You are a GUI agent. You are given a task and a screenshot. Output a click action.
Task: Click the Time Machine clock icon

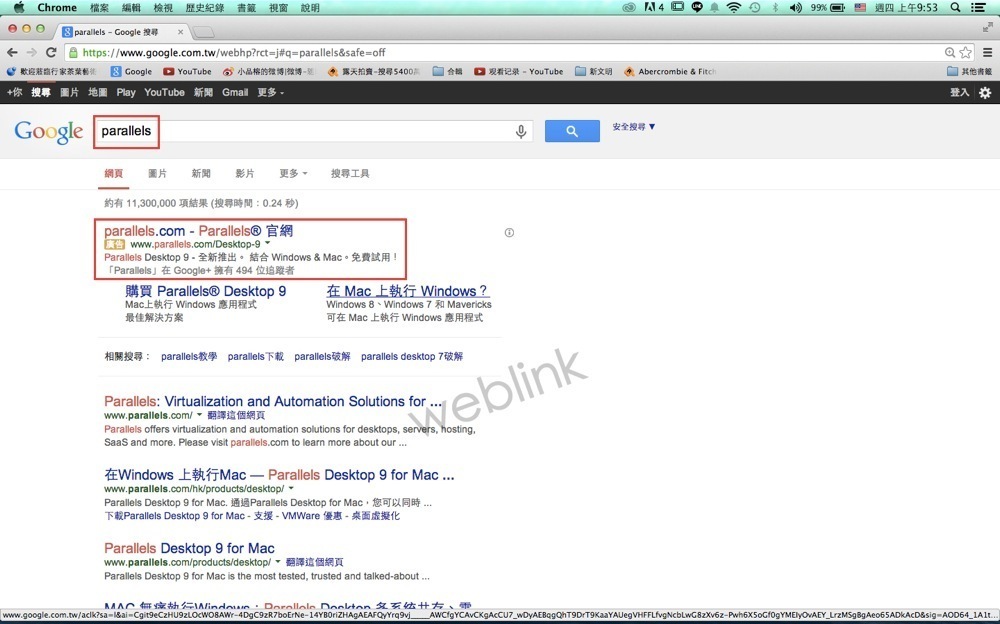click(754, 8)
